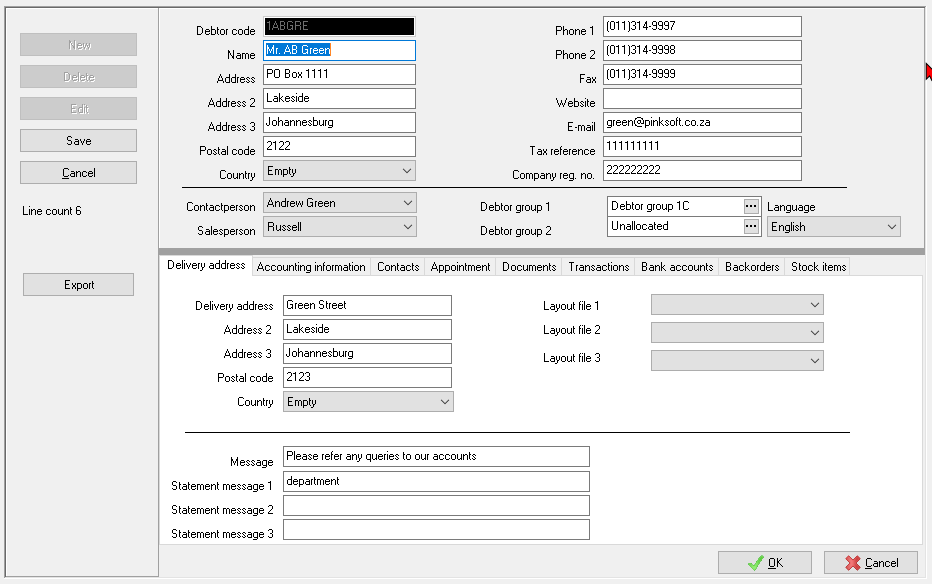Click the Tax reference field
The height and width of the screenshot is (584, 932).
coord(702,146)
